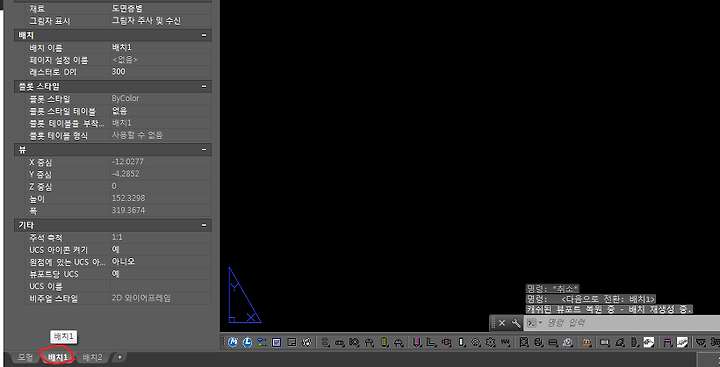Click the 명령: *취소* history line

[552, 288]
